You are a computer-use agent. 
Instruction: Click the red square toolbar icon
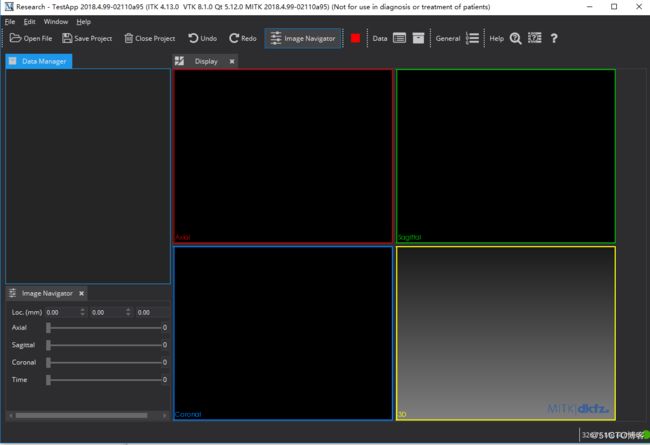click(x=355, y=38)
